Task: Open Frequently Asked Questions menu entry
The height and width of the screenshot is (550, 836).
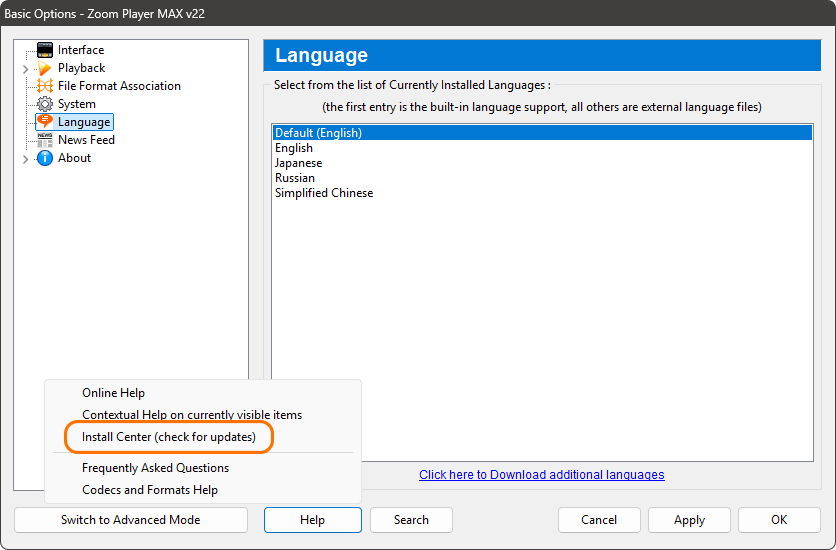Action: (x=155, y=468)
